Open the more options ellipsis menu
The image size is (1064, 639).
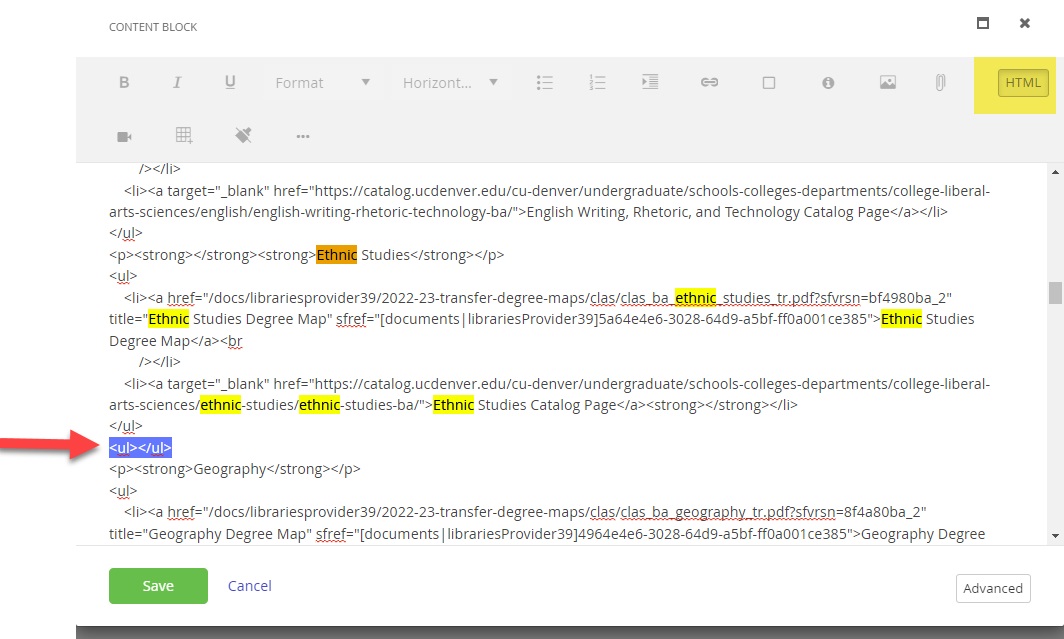pos(302,134)
